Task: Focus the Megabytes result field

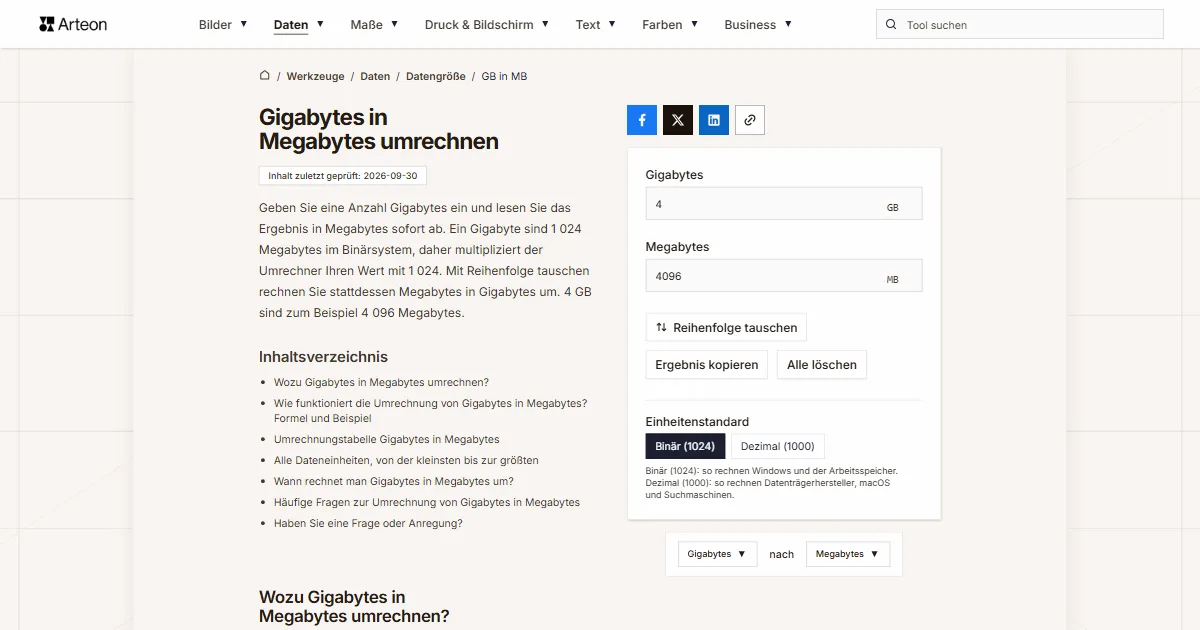Action: 784,276
